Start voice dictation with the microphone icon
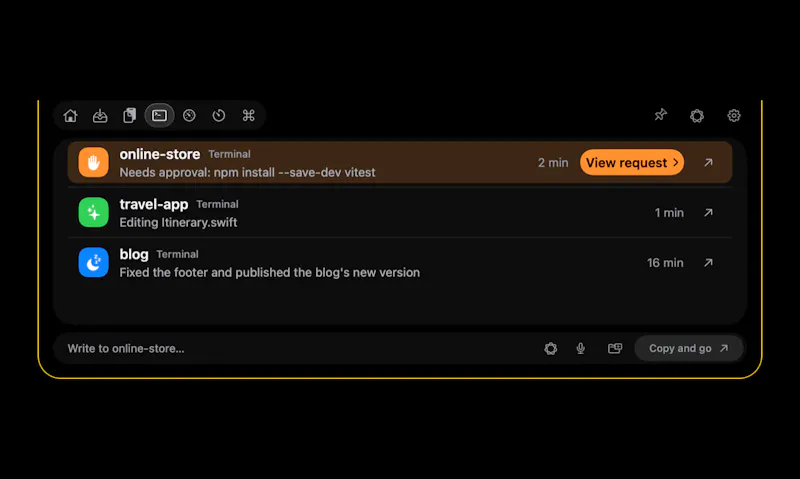 point(581,348)
